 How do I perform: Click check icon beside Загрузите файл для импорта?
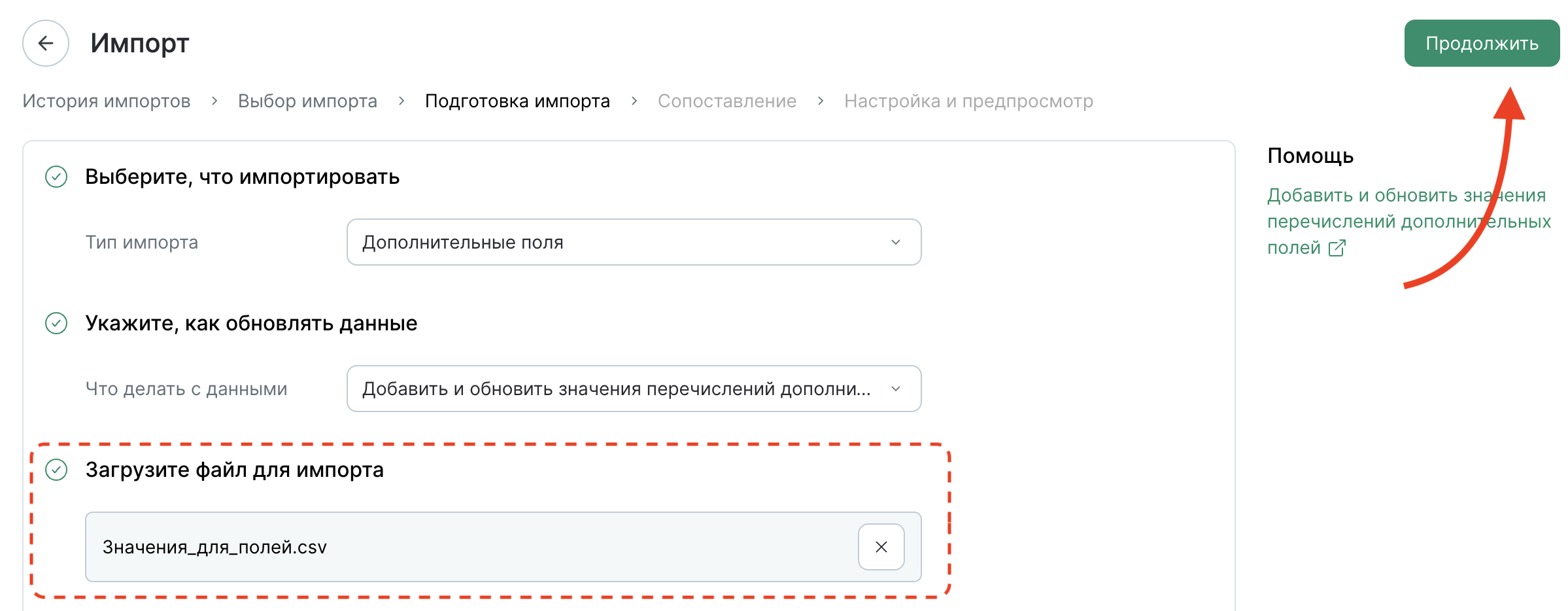pyautogui.click(x=56, y=470)
